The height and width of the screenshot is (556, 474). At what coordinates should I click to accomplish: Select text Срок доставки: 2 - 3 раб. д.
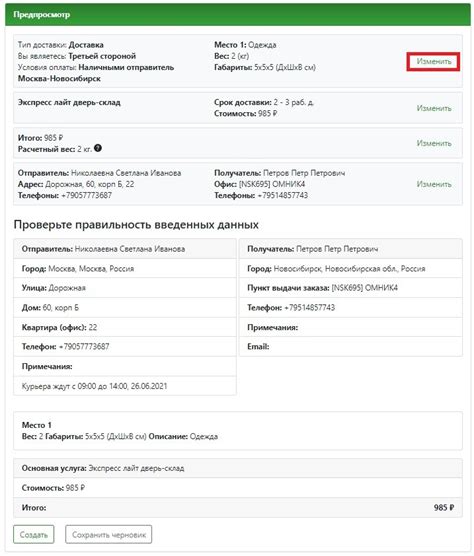coord(264,102)
